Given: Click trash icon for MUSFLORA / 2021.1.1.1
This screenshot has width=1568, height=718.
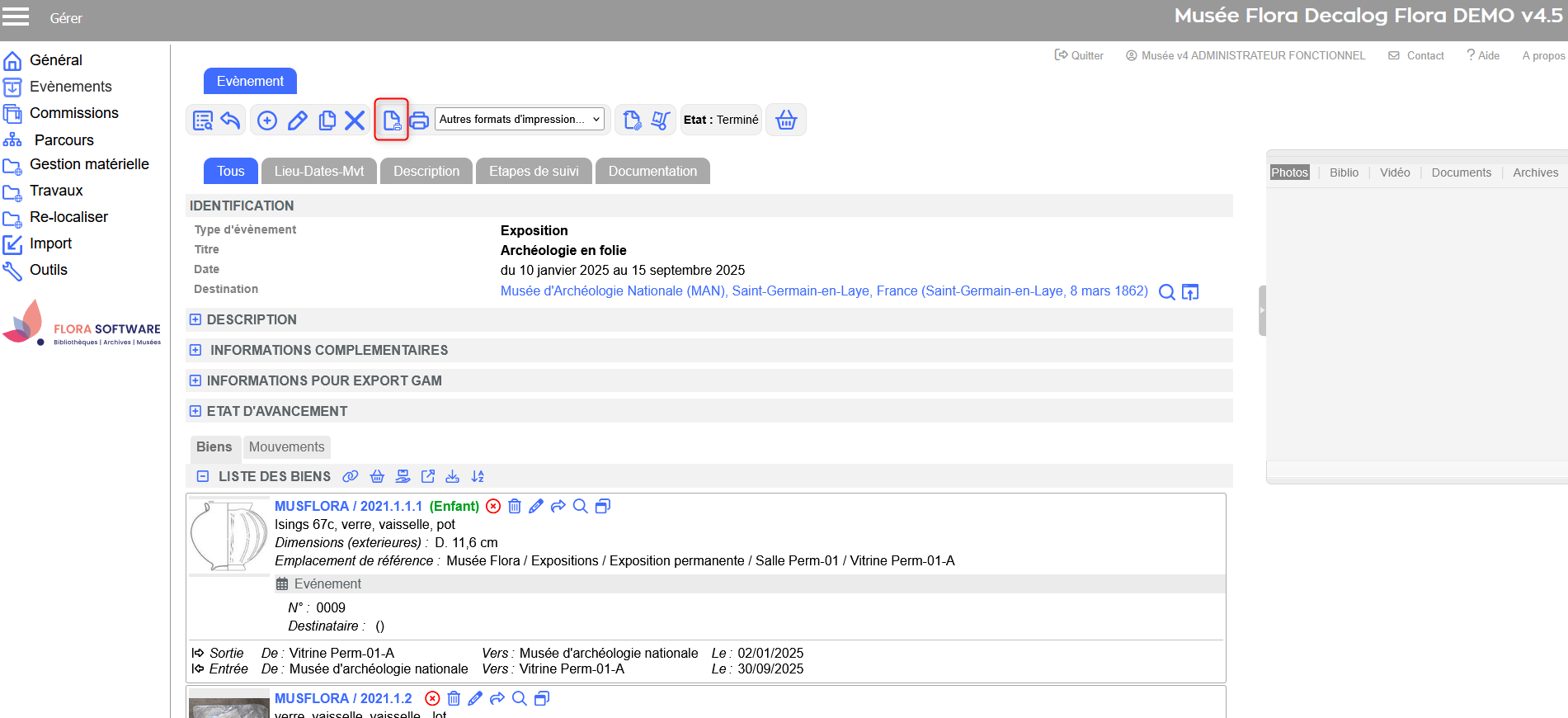Looking at the screenshot, I should pos(515,506).
